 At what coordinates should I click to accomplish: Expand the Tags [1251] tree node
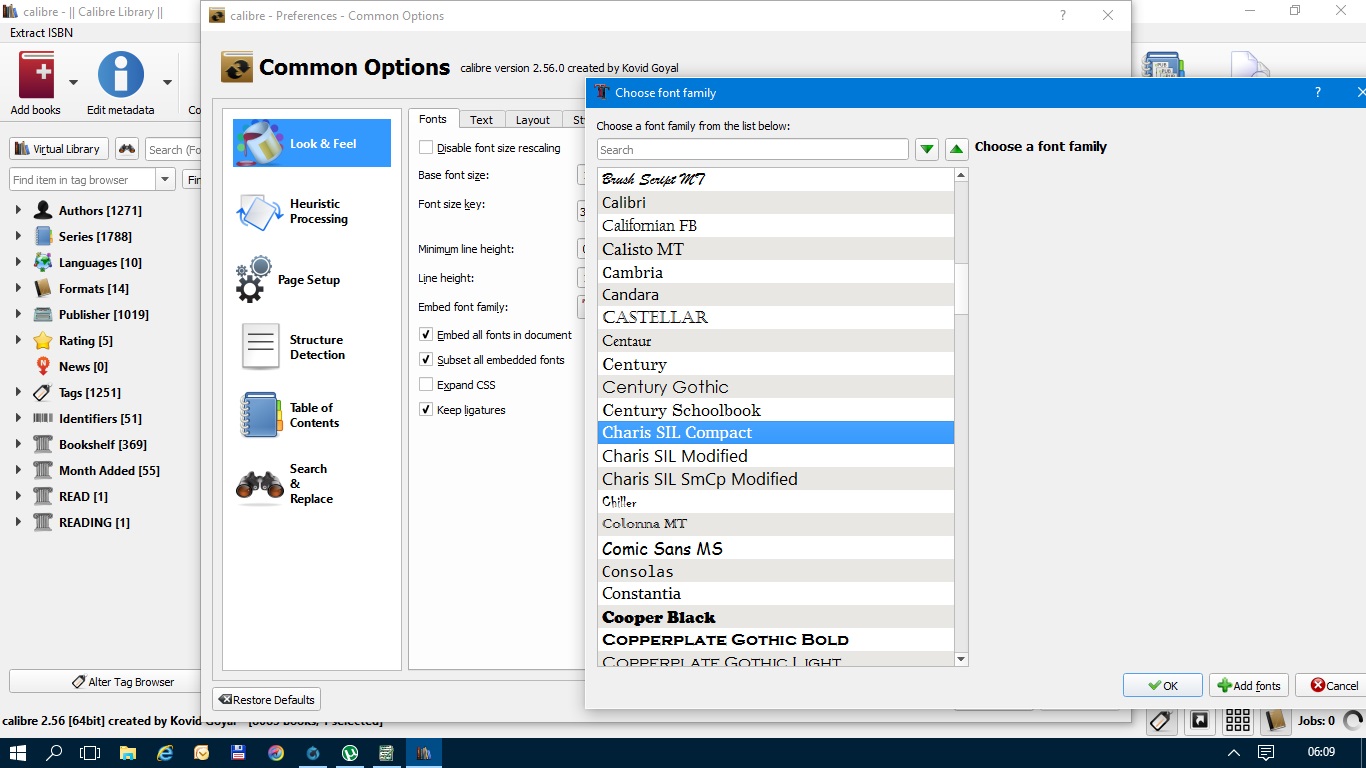coord(18,392)
